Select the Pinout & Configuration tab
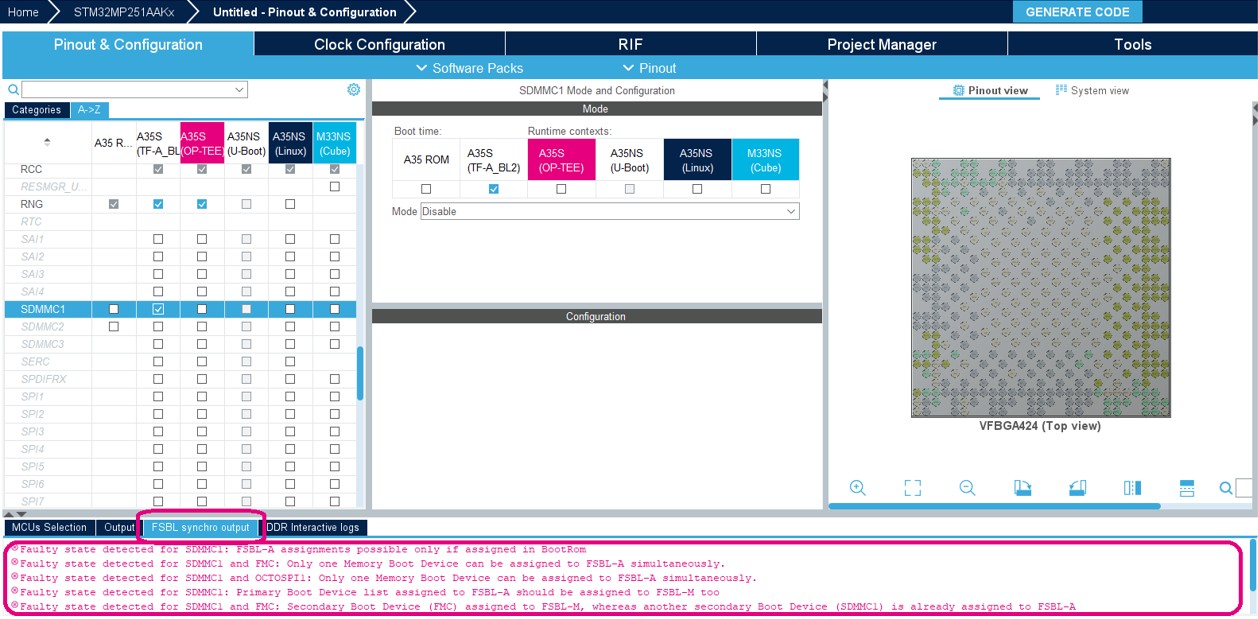 pos(128,44)
